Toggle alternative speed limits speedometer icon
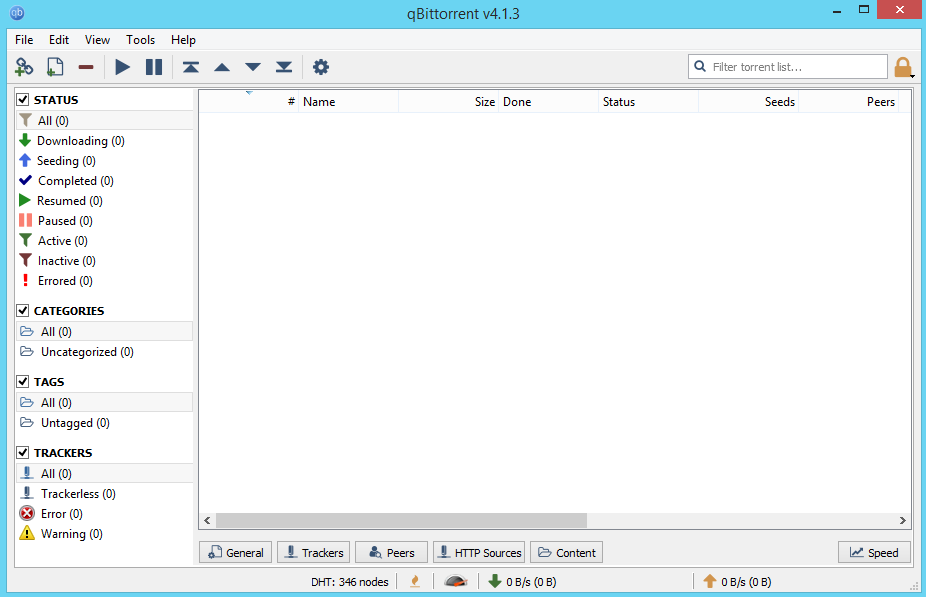The height and width of the screenshot is (597, 926). coord(455,582)
